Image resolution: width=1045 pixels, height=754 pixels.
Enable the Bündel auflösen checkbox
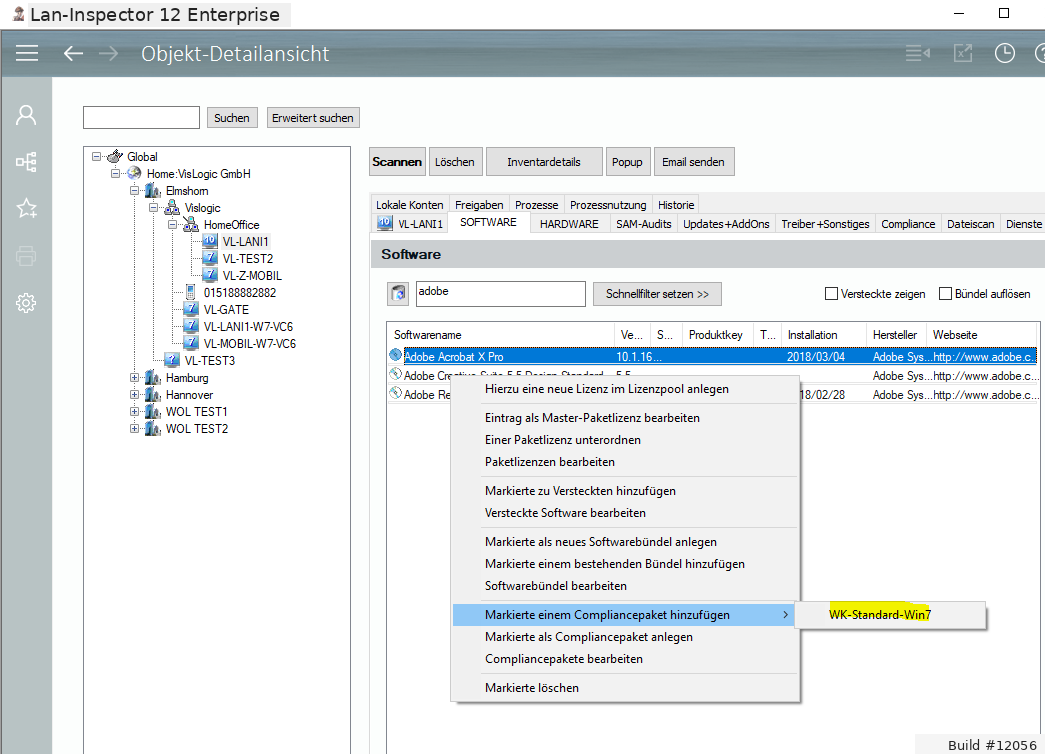pyautogui.click(x=945, y=293)
